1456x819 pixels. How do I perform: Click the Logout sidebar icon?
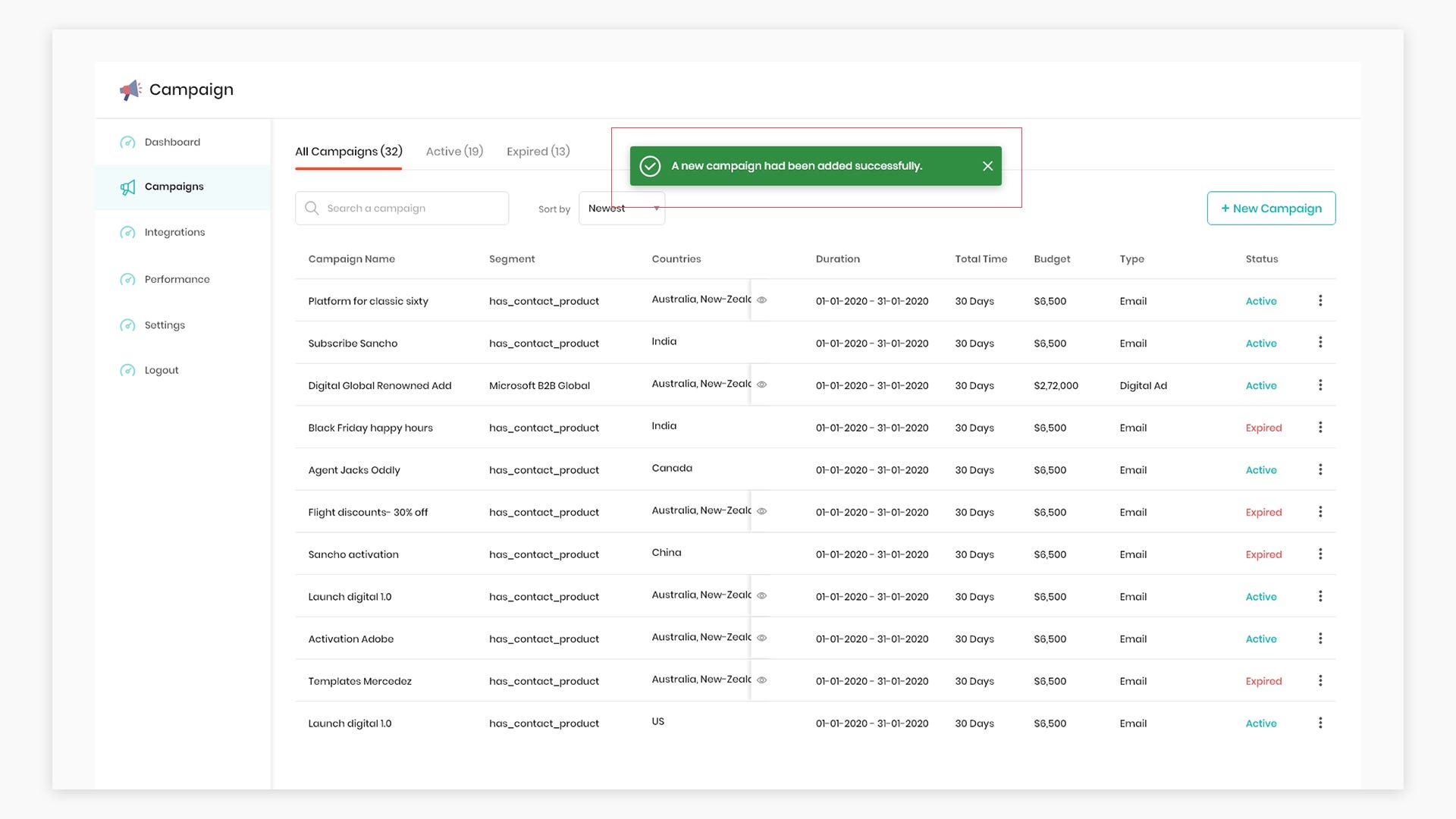[127, 371]
